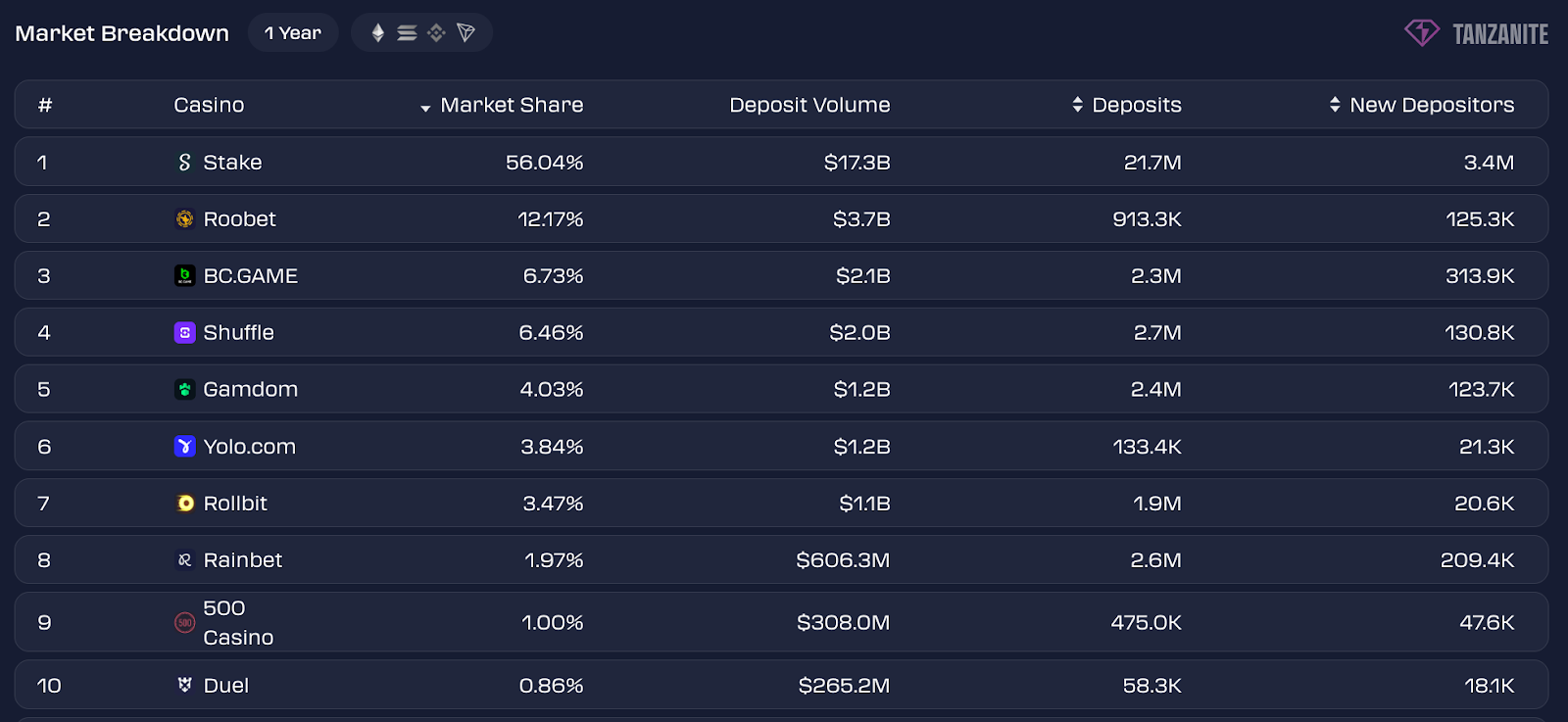Screen dimensions: 1568x722
Task: Click the Deposit Volume column header
Action: click(809, 105)
